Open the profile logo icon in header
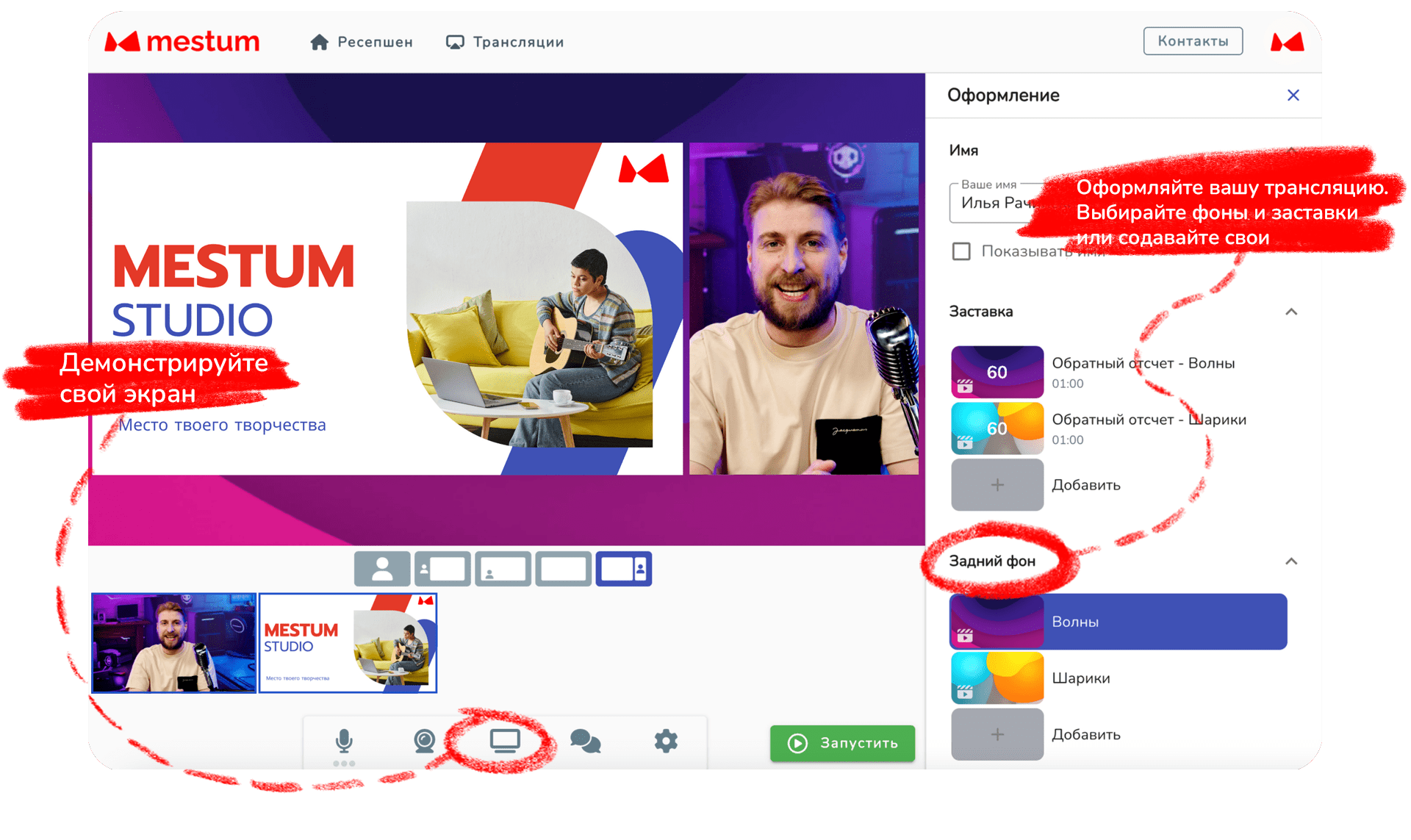The width and height of the screenshot is (1411, 840). [x=1288, y=42]
